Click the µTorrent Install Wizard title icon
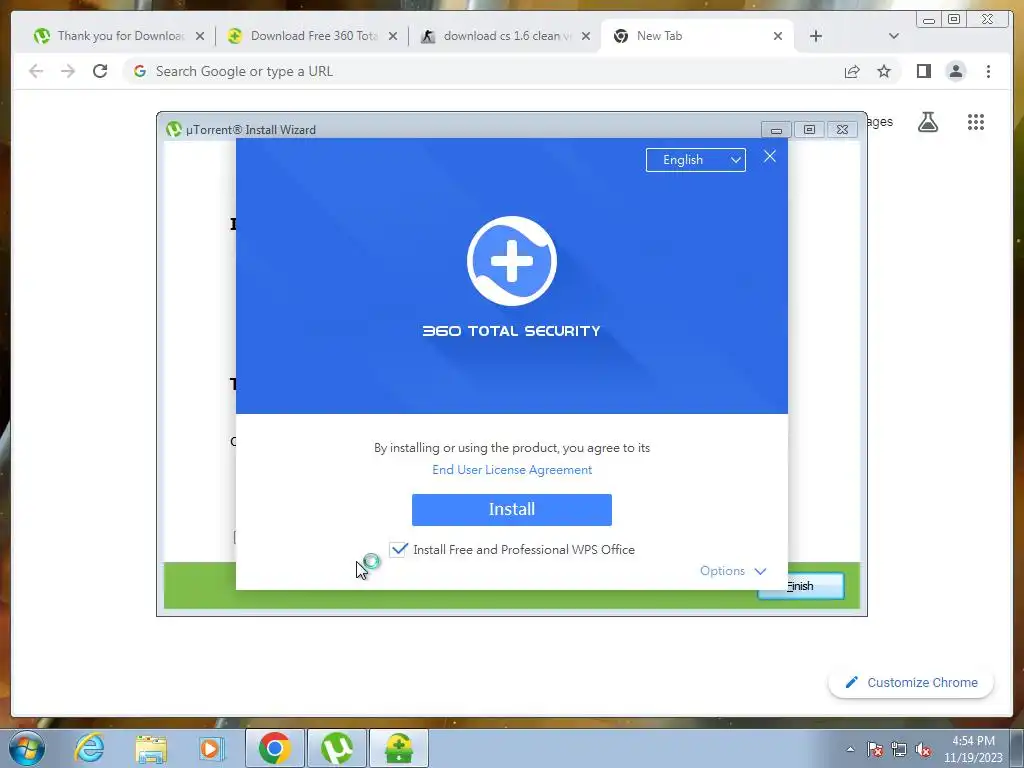The height and width of the screenshot is (768, 1024). point(174,129)
